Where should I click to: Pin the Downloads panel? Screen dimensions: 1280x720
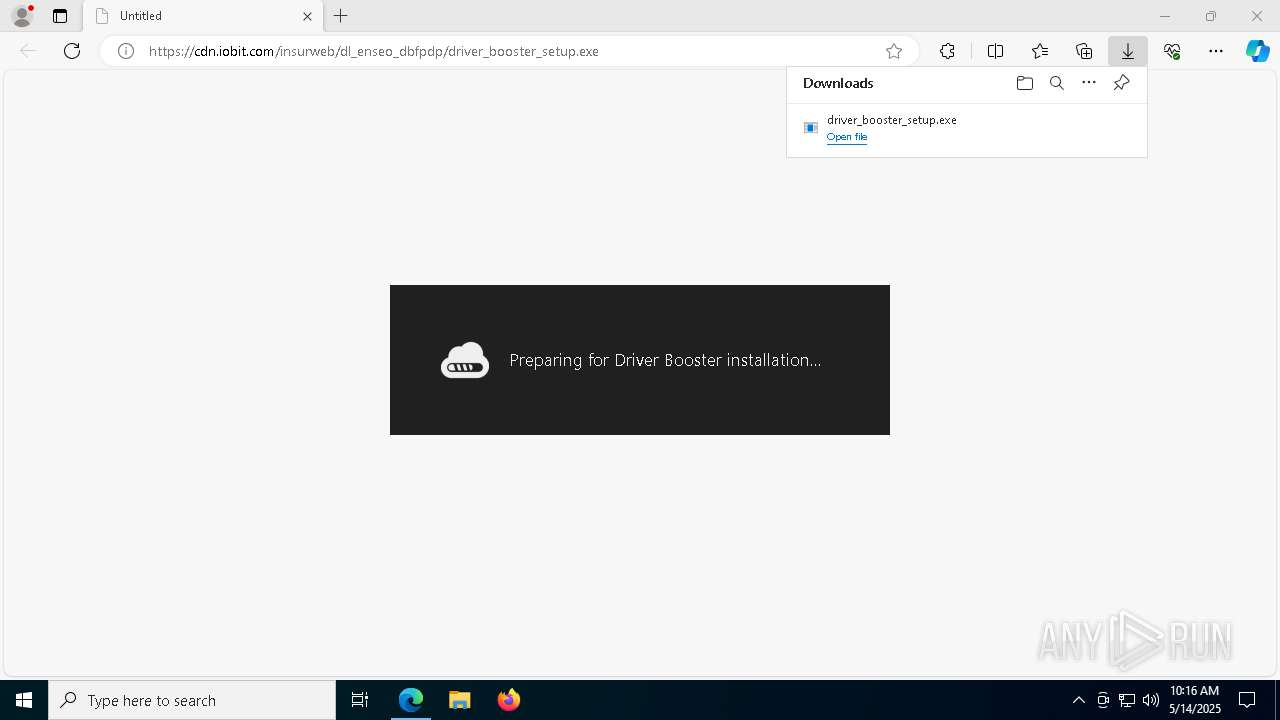pos(1121,83)
